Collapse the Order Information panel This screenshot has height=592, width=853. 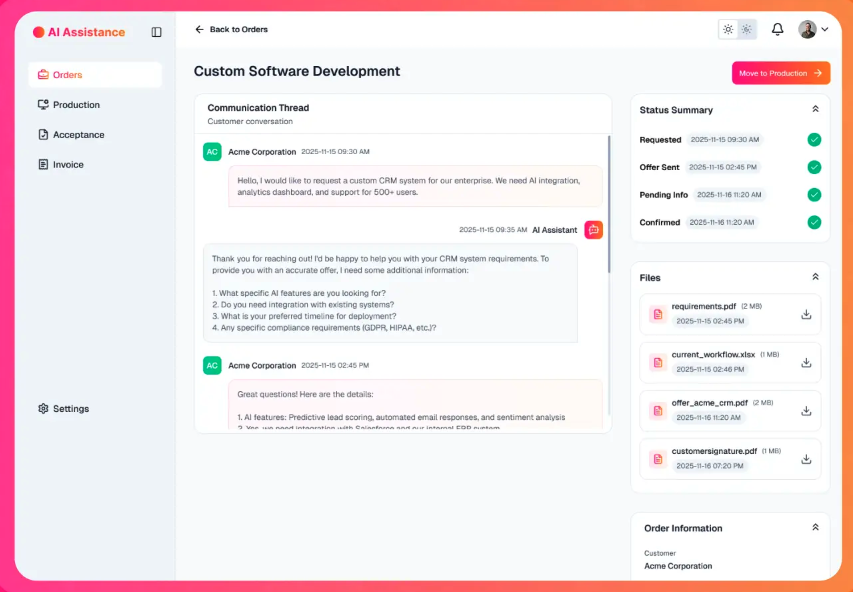(x=815, y=527)
